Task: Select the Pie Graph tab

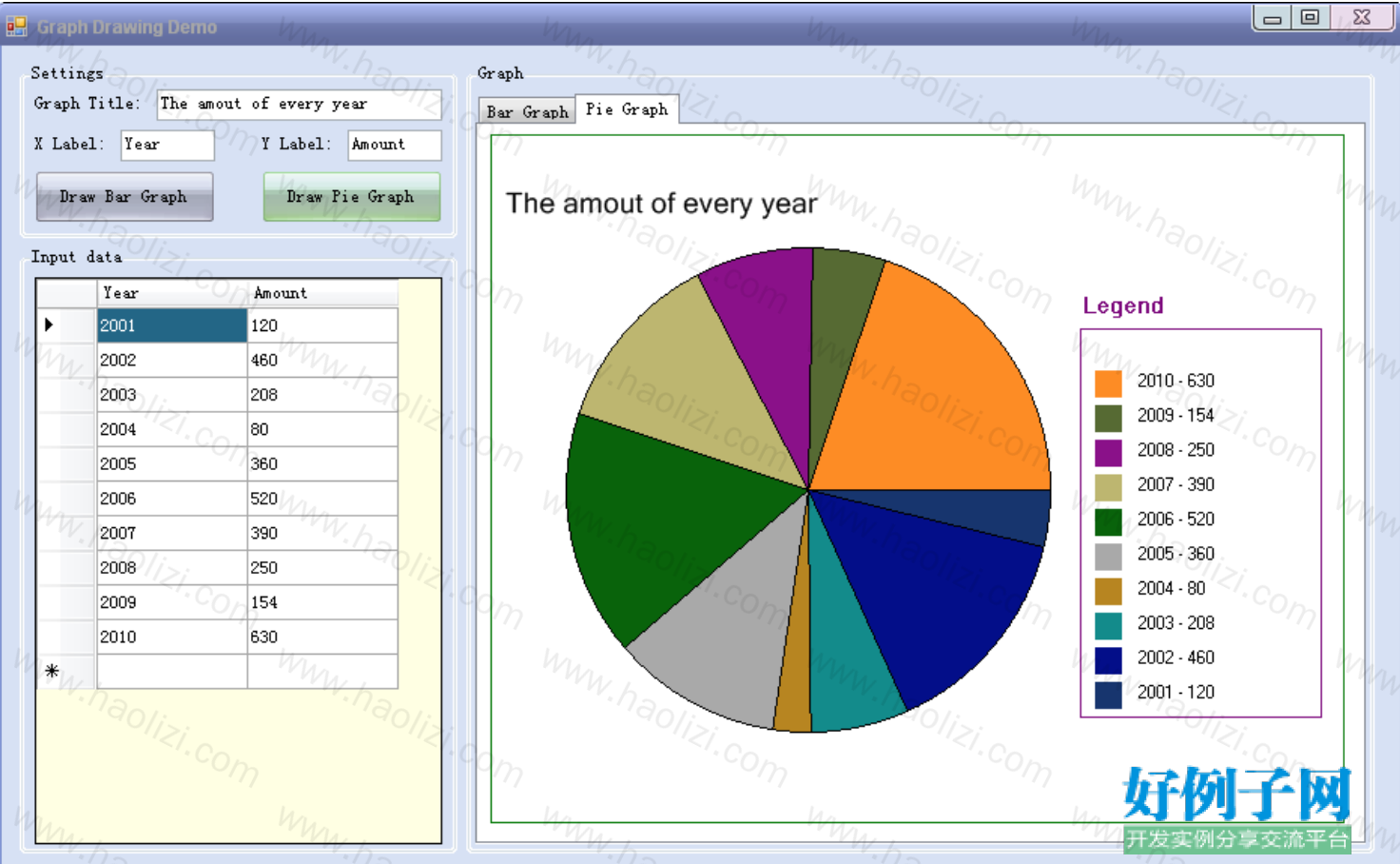Action: 627,109
